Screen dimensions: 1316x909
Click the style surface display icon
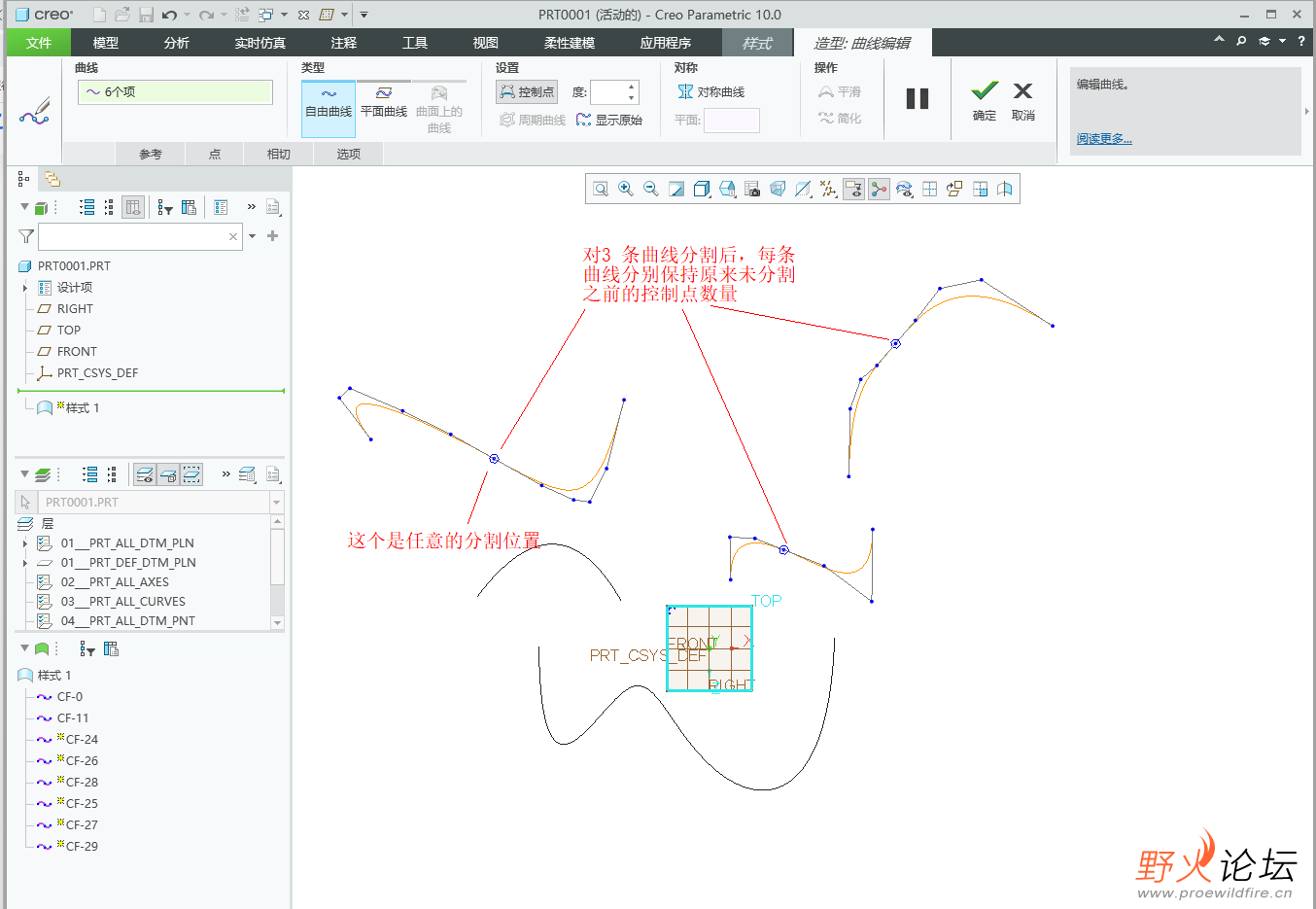point(1005,190)
